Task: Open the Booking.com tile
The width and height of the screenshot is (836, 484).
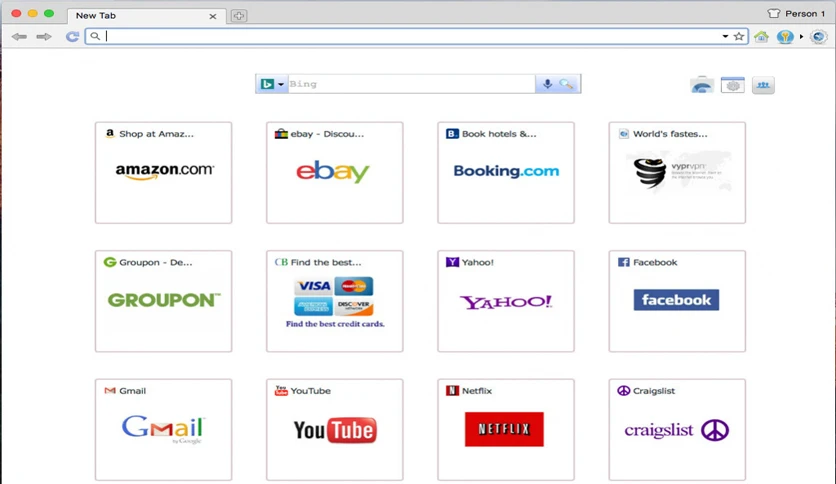Action: pyautogui.click(x=506, y=173)
